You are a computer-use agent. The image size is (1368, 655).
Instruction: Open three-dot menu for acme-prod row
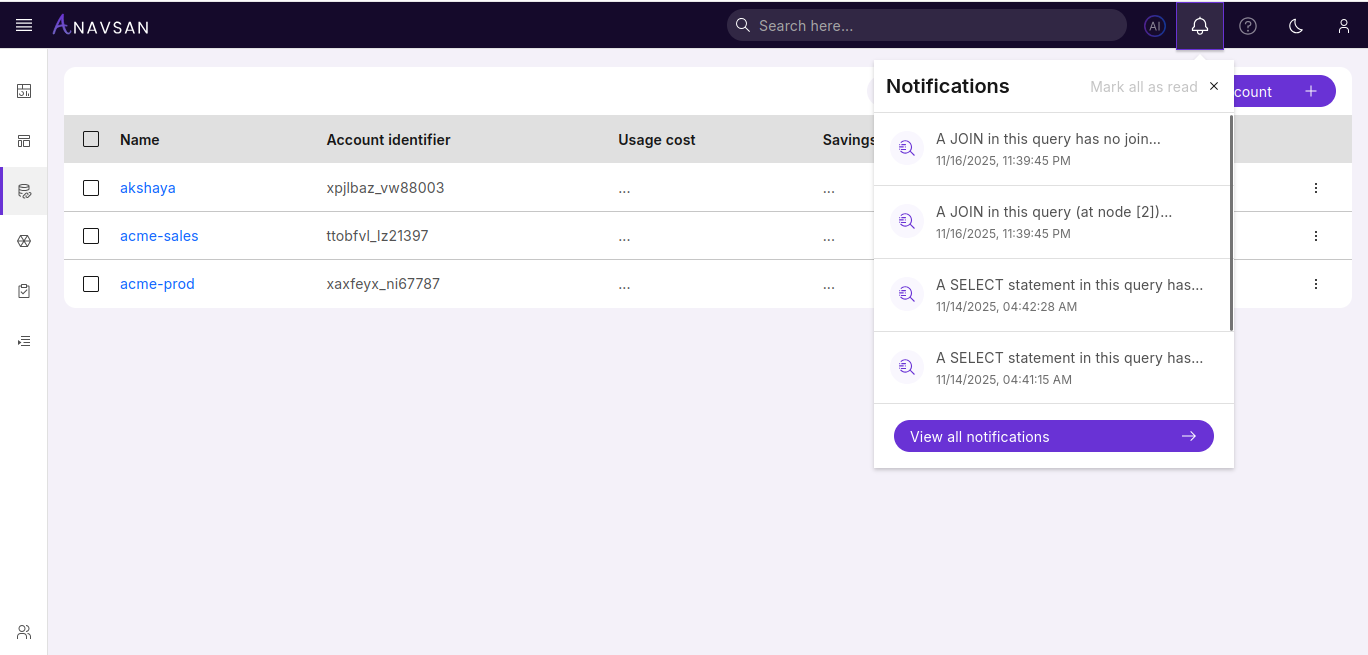coord(1316,284)
